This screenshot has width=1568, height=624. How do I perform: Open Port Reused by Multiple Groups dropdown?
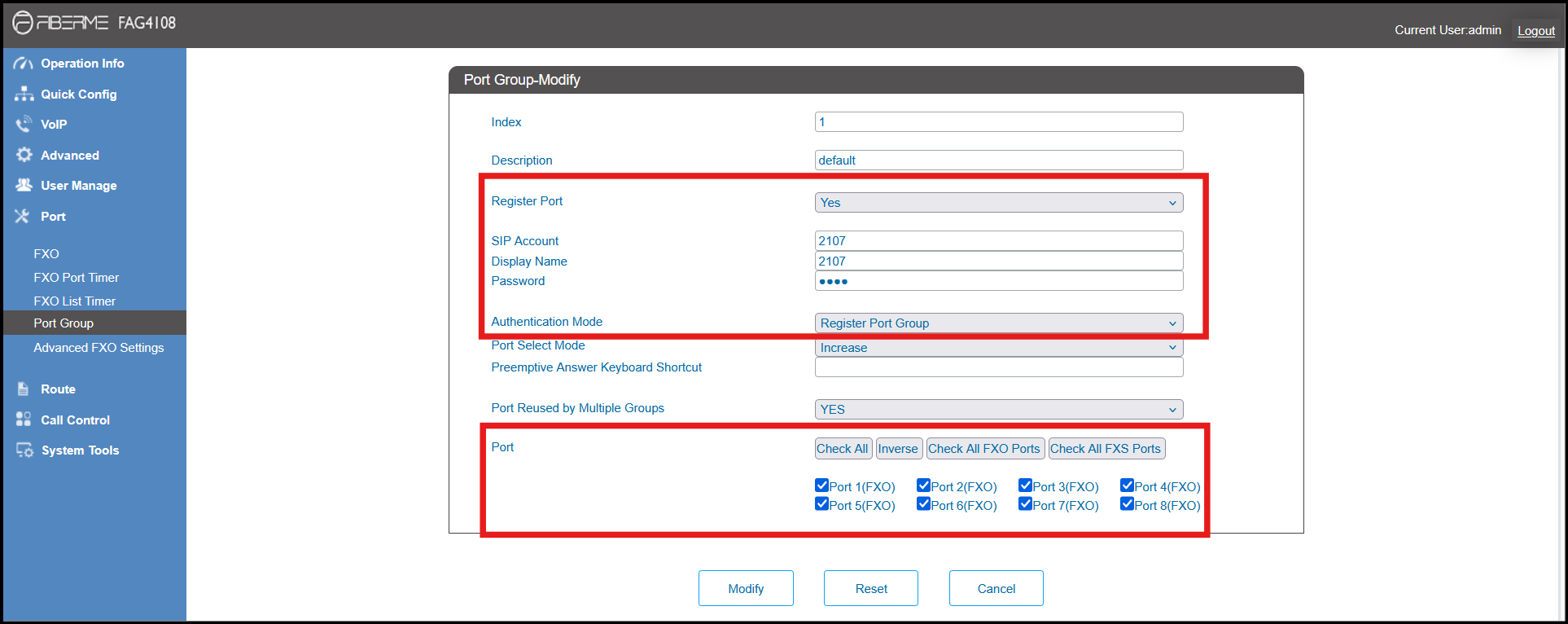[x=999, y=410]
